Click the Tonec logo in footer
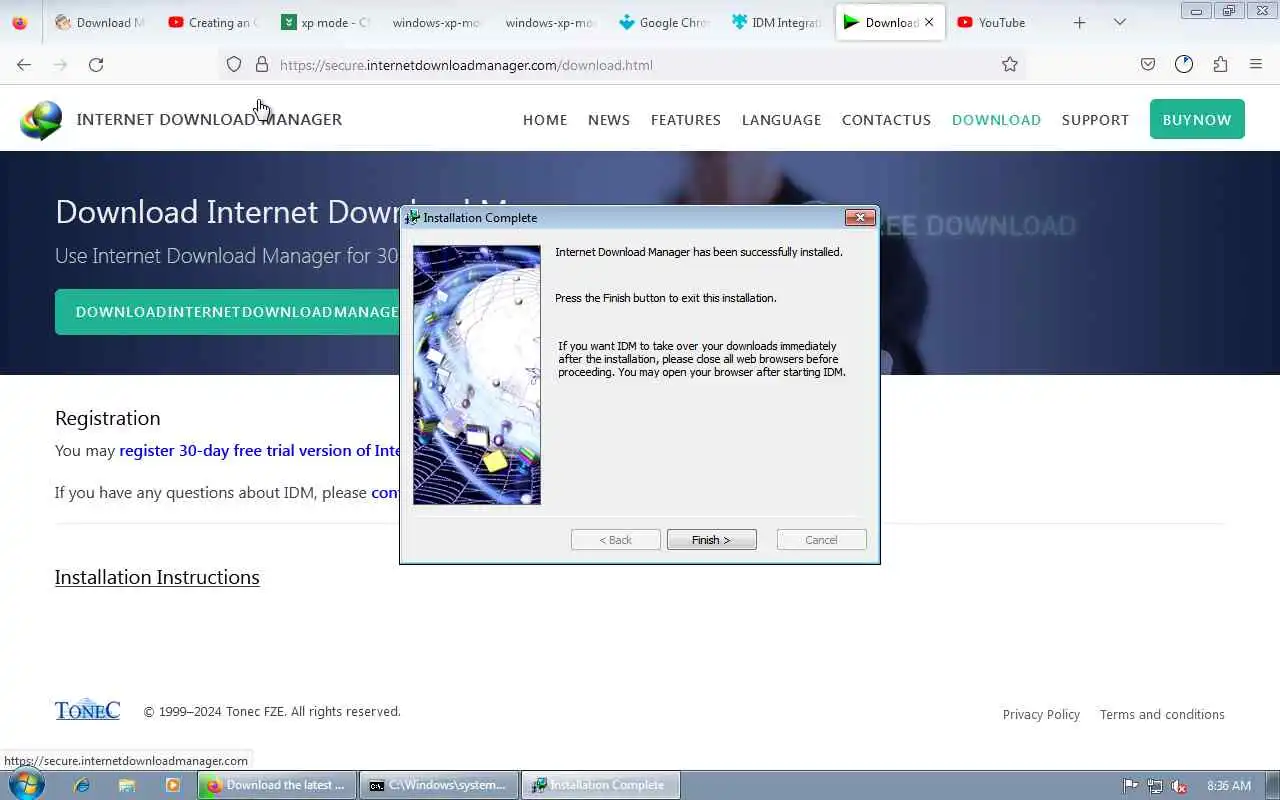This screenshot has height=800, width=1280. pos(87,710)
